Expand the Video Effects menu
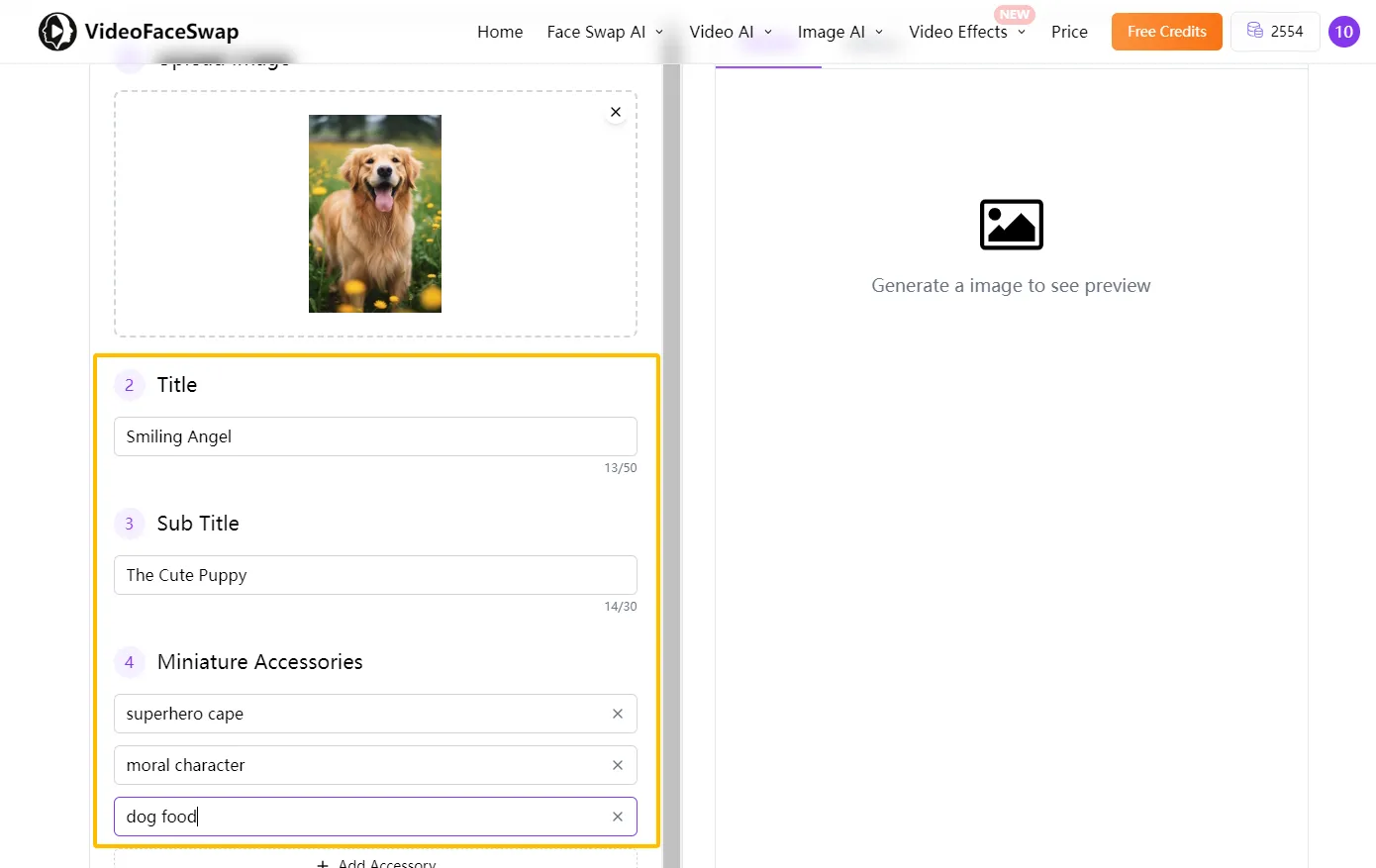Image resolution: width=1376 pixels, height=868 pixels. (967, 32)
